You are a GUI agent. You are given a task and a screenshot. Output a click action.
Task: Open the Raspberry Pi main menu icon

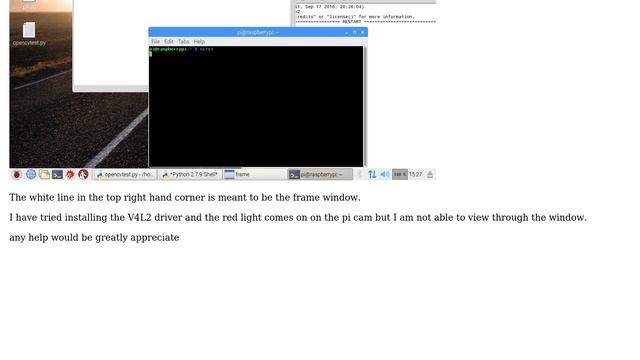click(17, 174)
